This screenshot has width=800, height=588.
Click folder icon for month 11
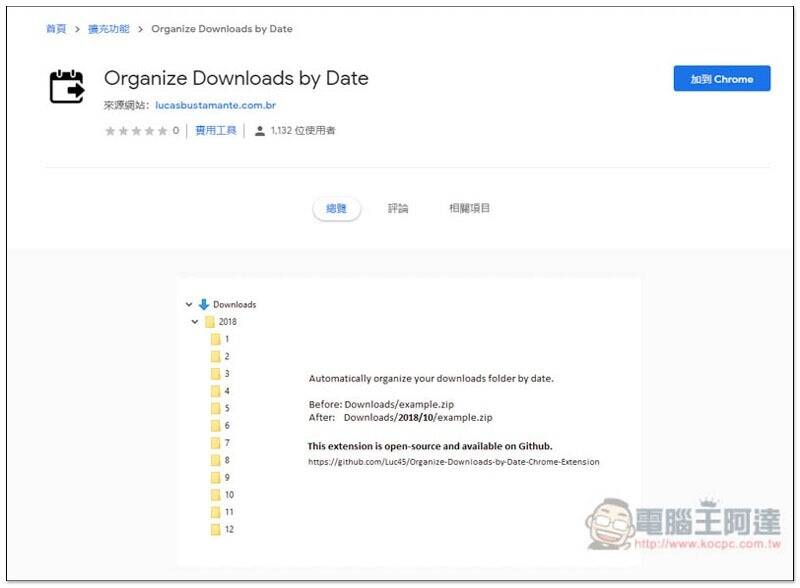216,512
